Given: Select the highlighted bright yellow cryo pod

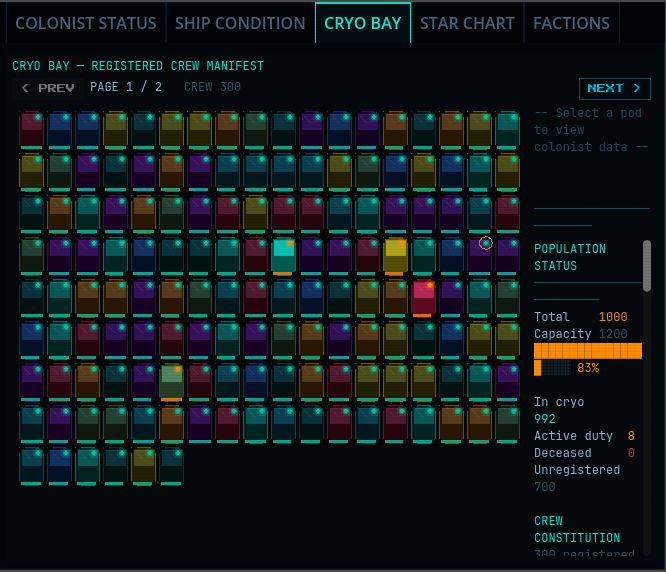Looking at the screenshot, I should point(395,256).
